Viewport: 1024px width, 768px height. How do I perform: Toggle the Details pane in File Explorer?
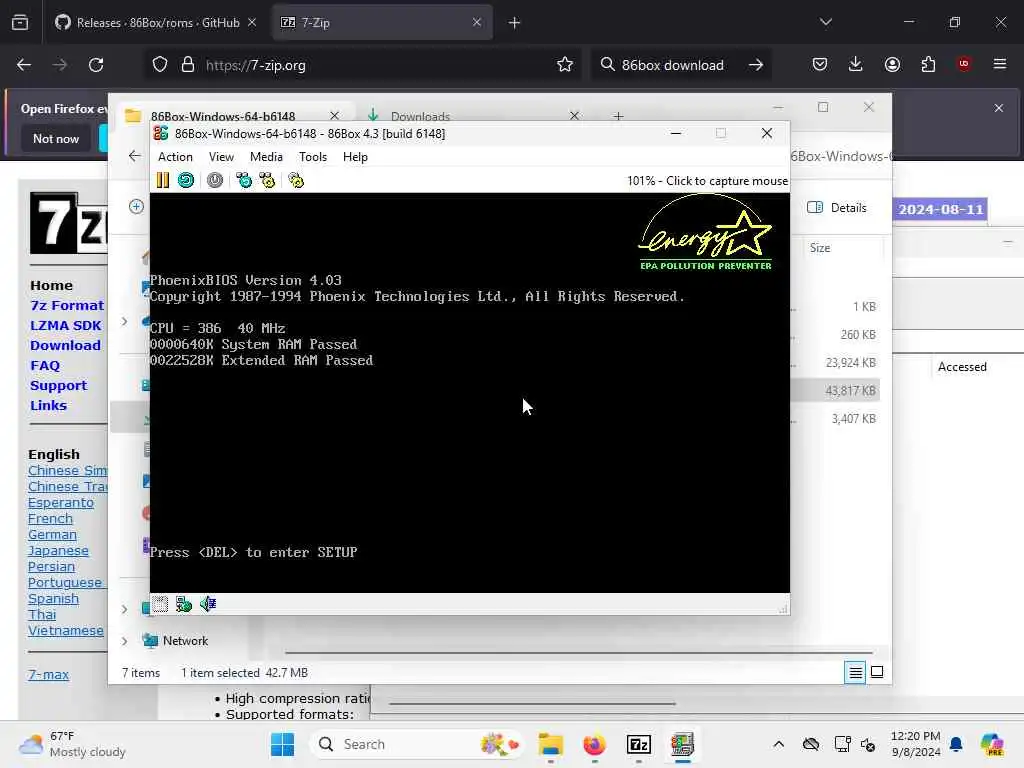tap(837, 208)
